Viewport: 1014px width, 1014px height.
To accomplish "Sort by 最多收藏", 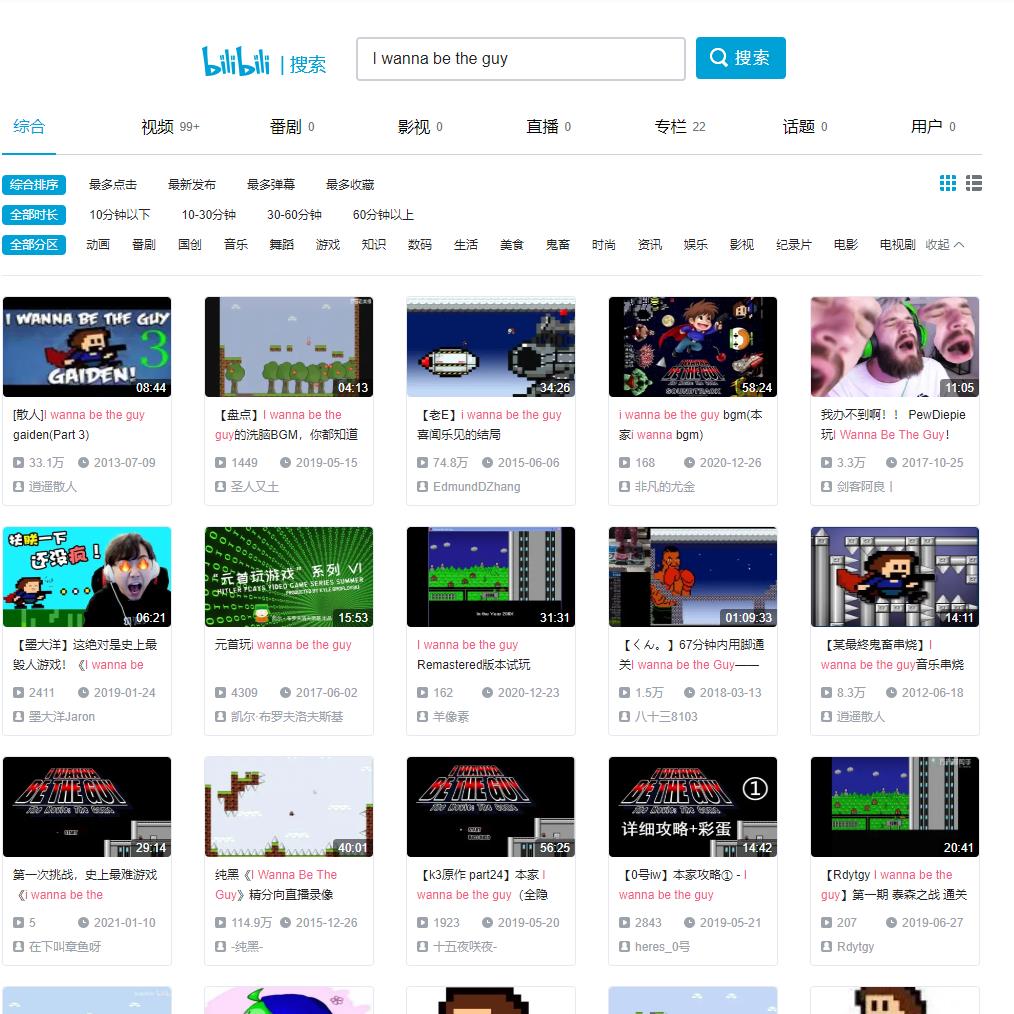I will (350, 185).
